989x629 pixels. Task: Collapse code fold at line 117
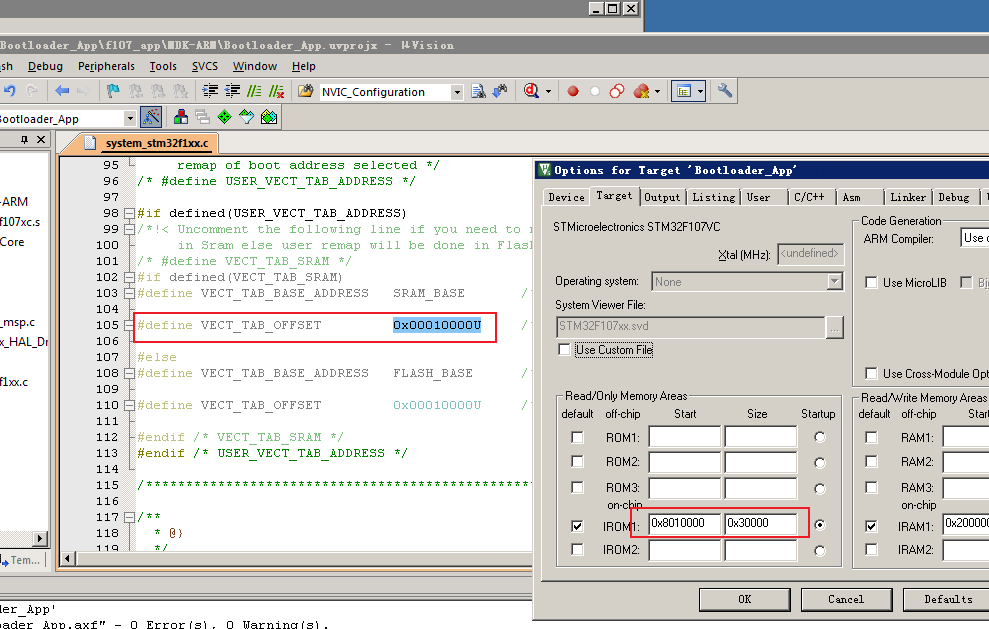(129, 517)
